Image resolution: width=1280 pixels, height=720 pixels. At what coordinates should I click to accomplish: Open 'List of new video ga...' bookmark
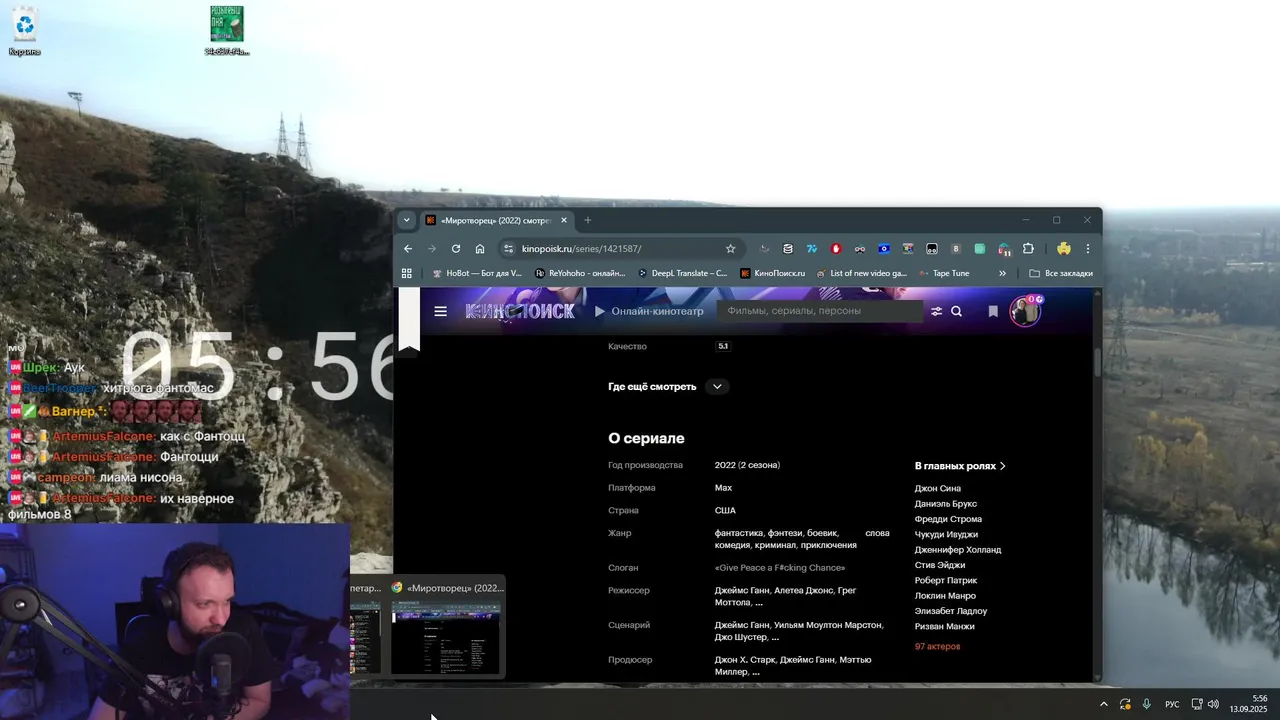point(861,273)
